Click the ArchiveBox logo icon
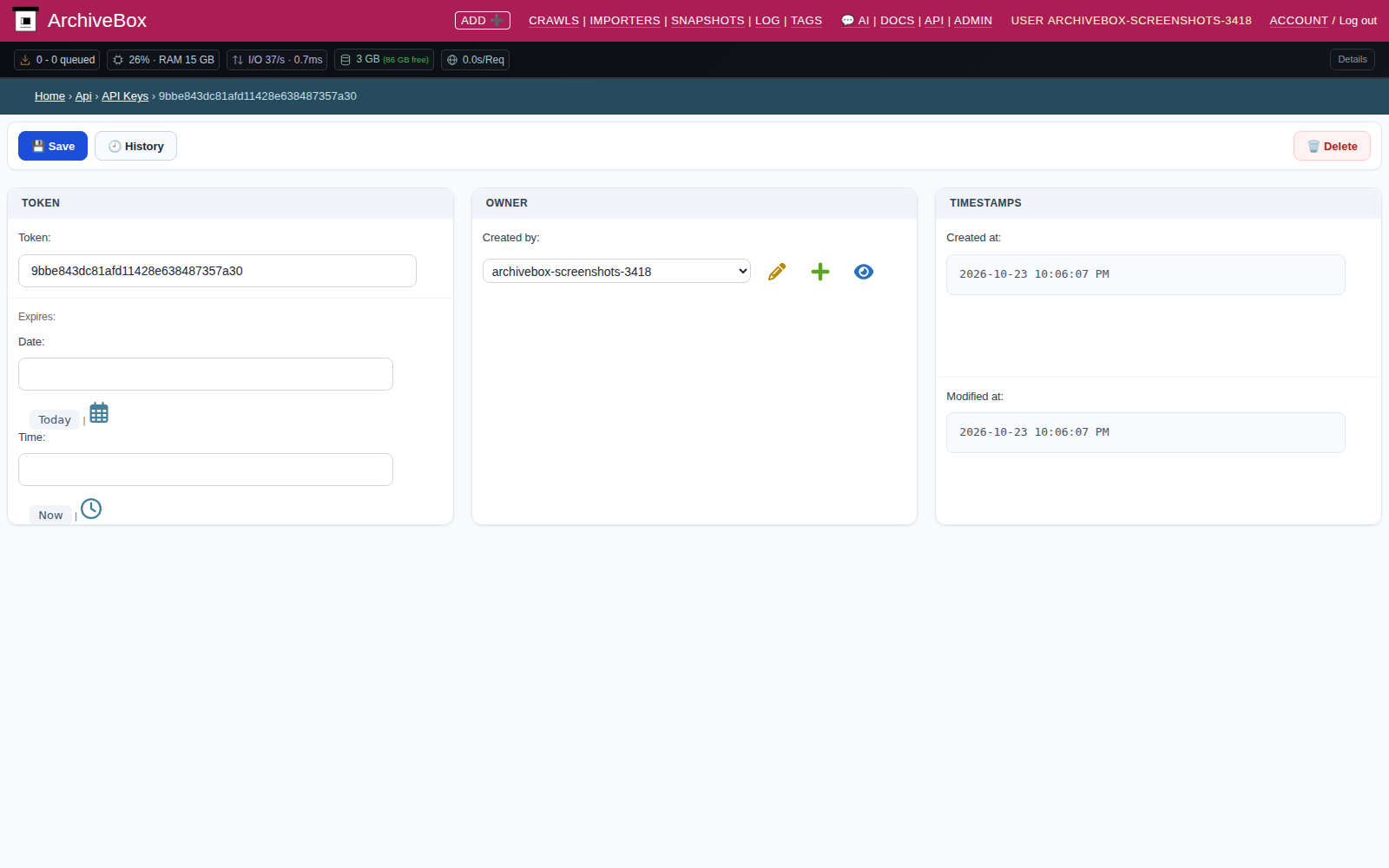This screenshot has width=1389, height=868. point(25,20)
